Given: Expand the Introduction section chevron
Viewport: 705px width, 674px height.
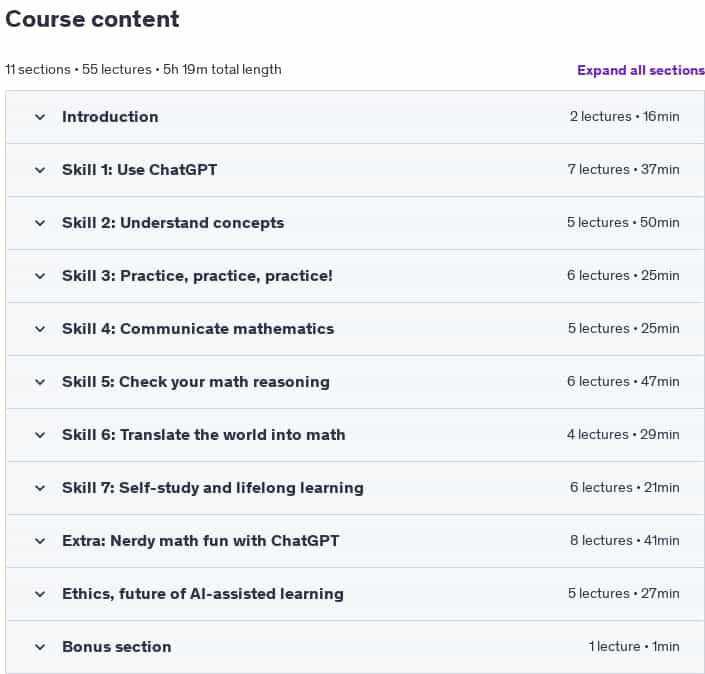Looking at the screenshot, I should (40, 117).
